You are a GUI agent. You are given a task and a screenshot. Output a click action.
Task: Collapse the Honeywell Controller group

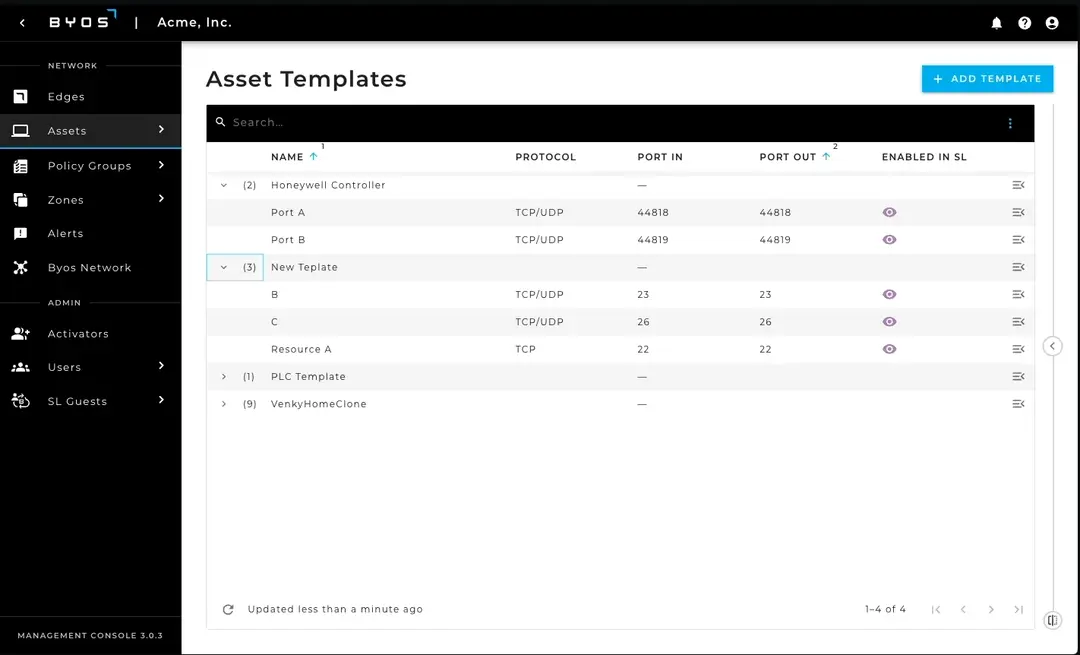point(224,185)
